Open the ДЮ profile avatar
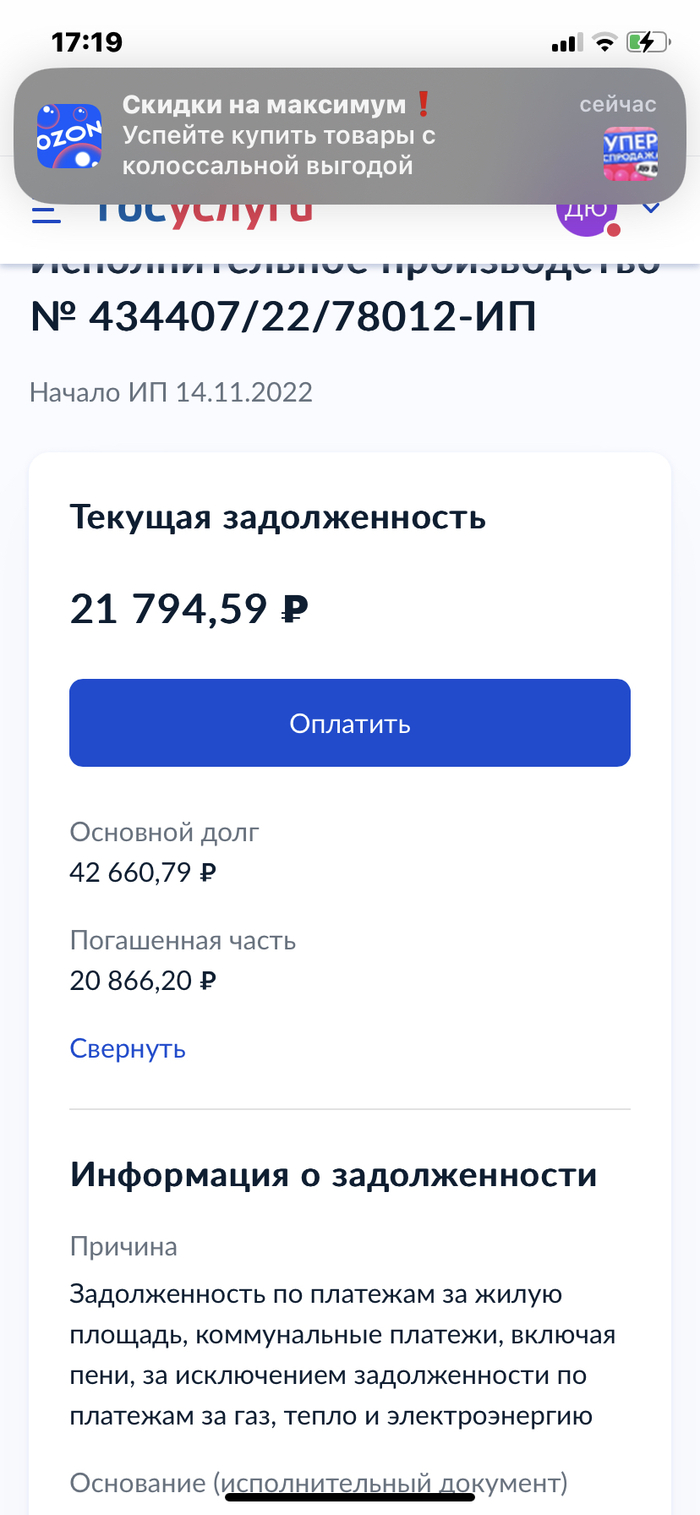Image resolution: width=700 pixels, height=1515 pixels. (587, 210)
